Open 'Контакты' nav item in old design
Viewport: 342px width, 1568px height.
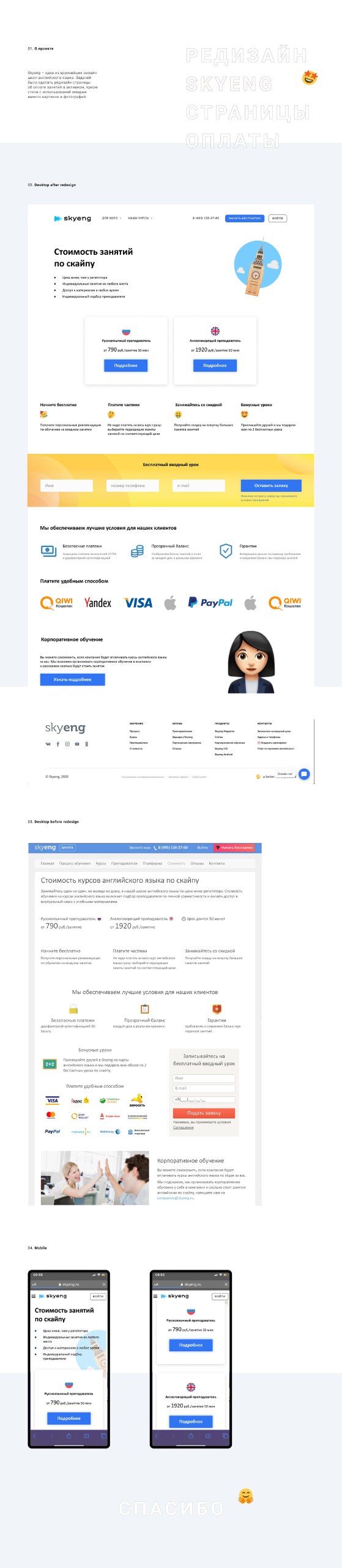217,864
